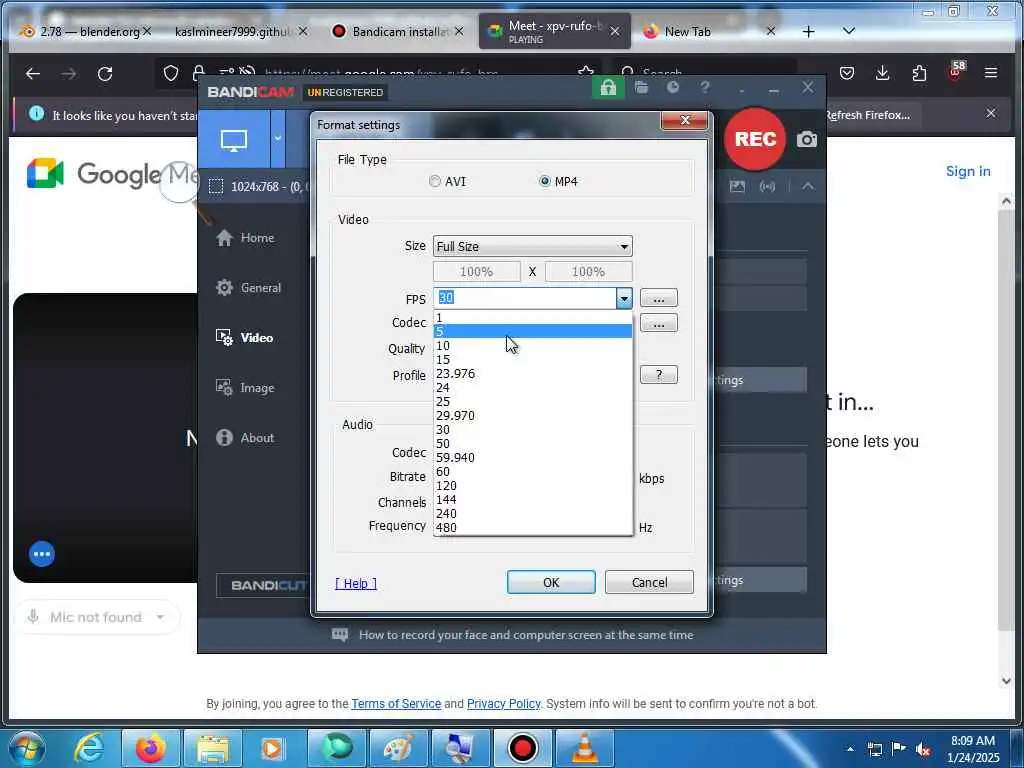
Task: Click the ellipsis button next to Codec
Action: pos(658,323)
